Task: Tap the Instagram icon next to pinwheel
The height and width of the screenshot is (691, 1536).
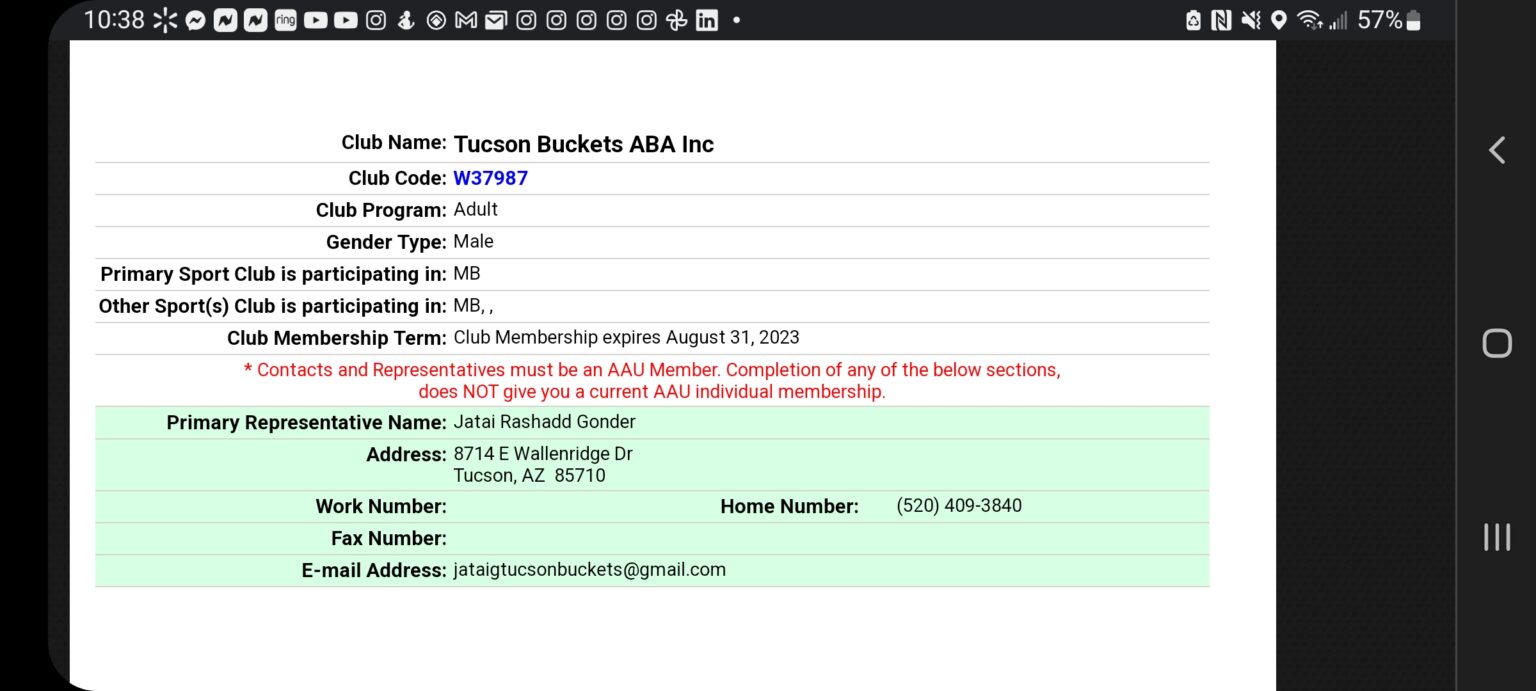Action: (646, 20)
